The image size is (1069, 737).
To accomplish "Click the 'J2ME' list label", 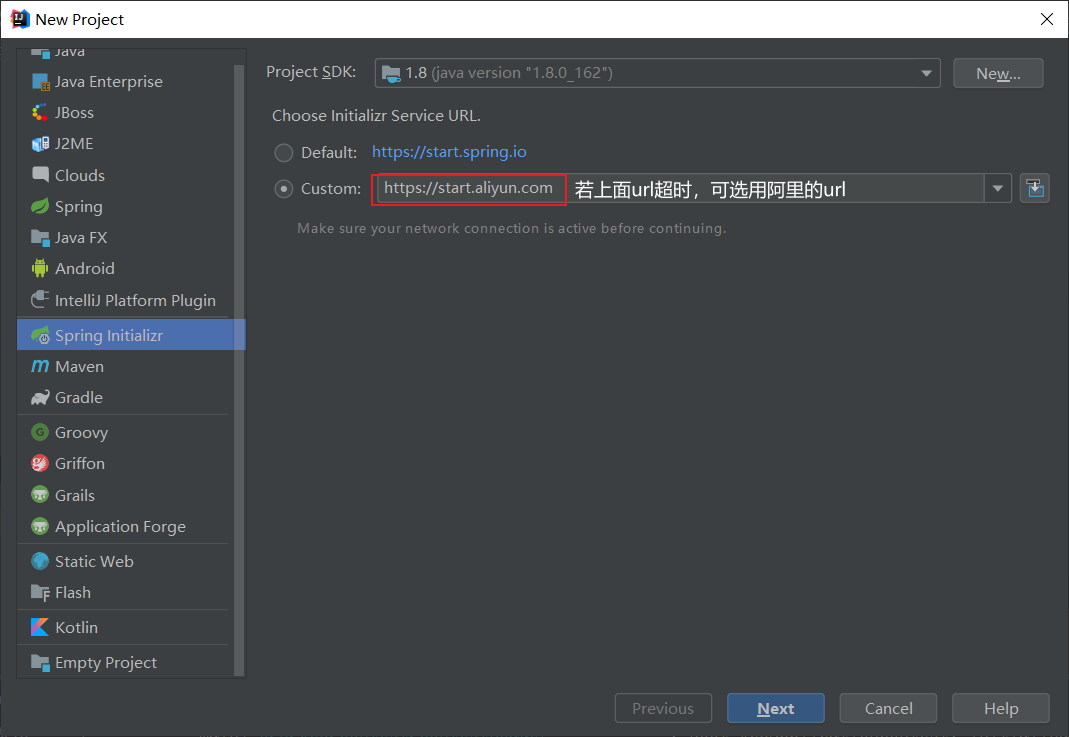I will click(x=74, y=144).
